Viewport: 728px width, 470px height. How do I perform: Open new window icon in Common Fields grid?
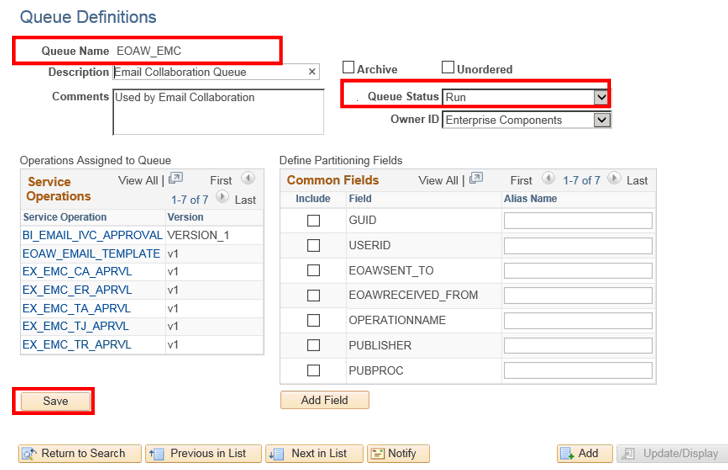point(476,179)
